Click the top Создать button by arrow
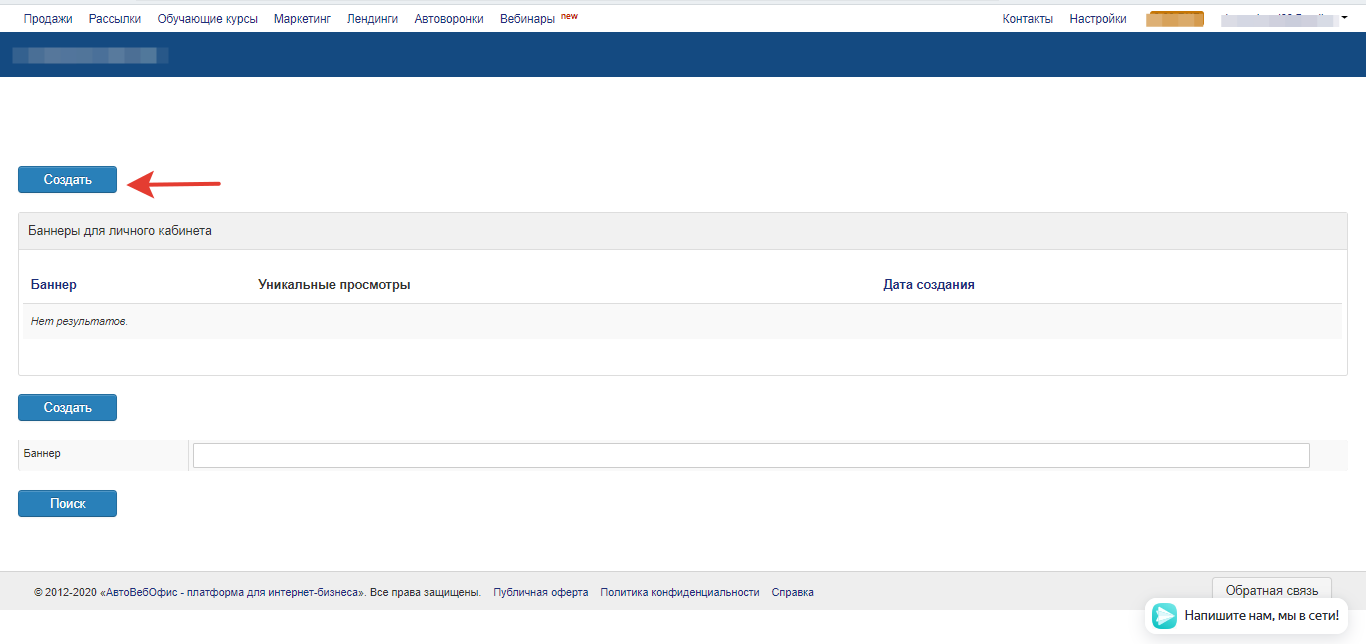This screenshot has width=1366, height=644. [67, 180]
